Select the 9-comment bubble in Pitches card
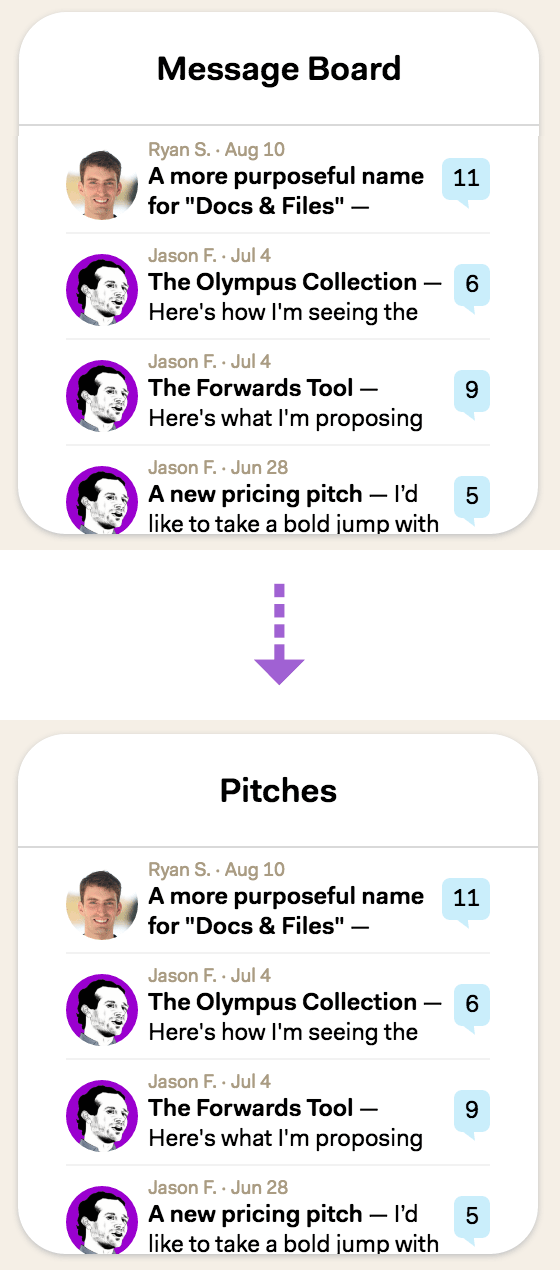 472,1112
